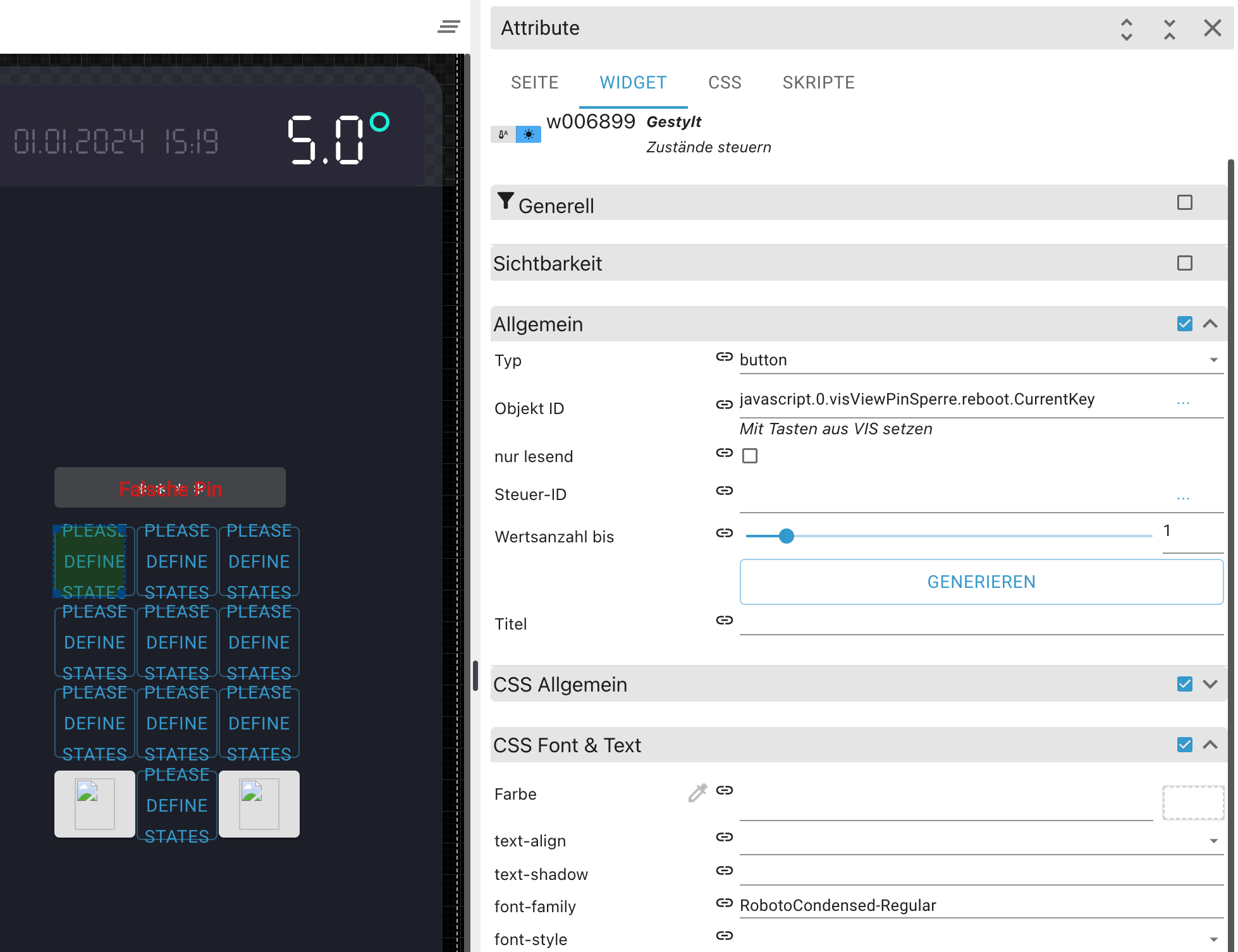Open the Typ dropdown showing button
This screenshot has height=952, width=1238.
click(981, 360)
